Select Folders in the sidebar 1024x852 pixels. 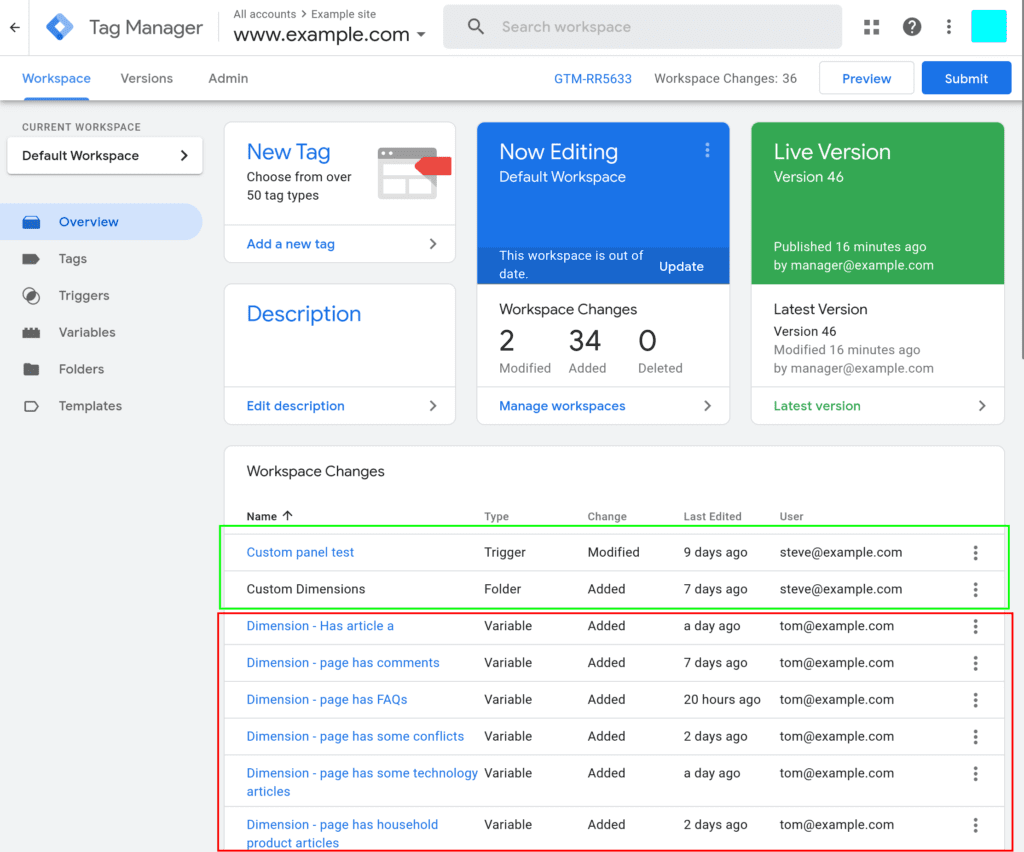tap(81, 369)
